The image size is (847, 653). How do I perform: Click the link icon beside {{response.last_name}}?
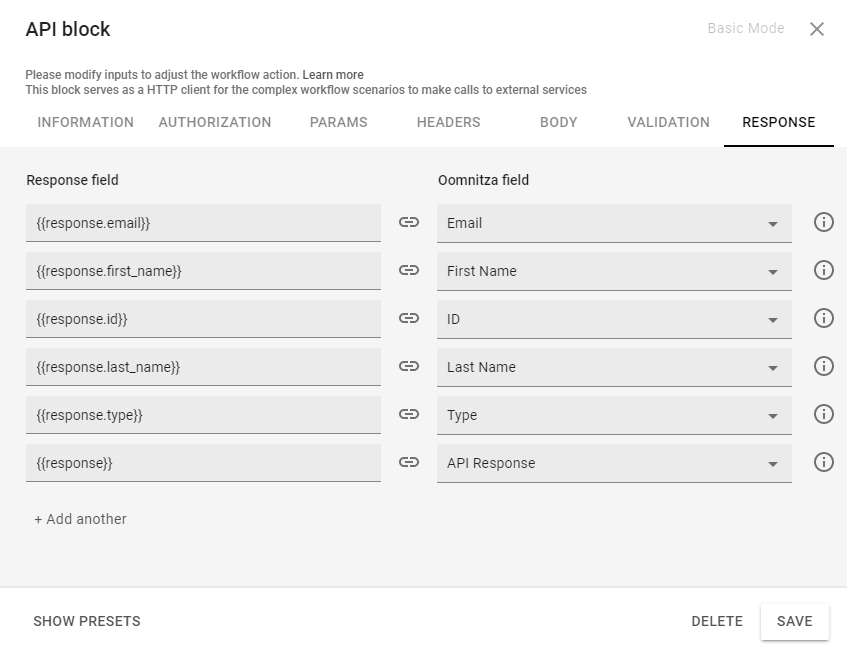409,366
